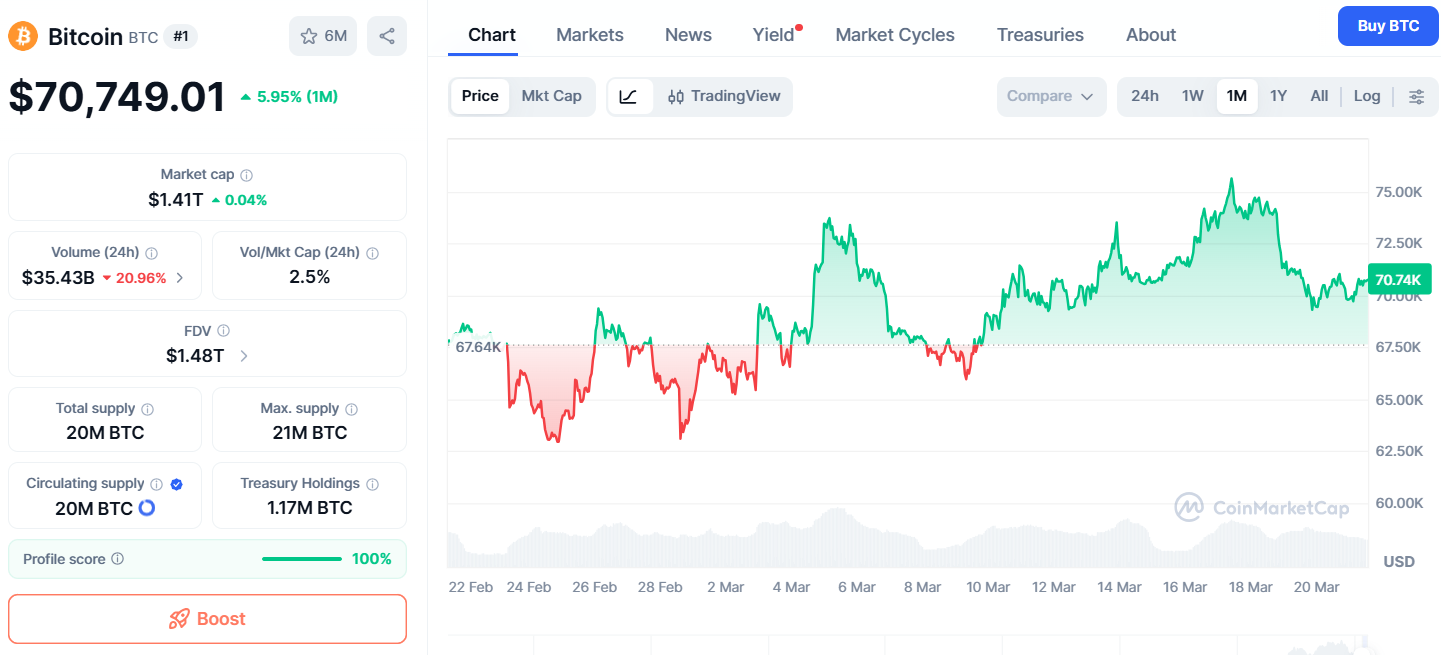Set chart range to 1M
Viewport: 1441px width, 655px height.
[x=1237, y=96]
